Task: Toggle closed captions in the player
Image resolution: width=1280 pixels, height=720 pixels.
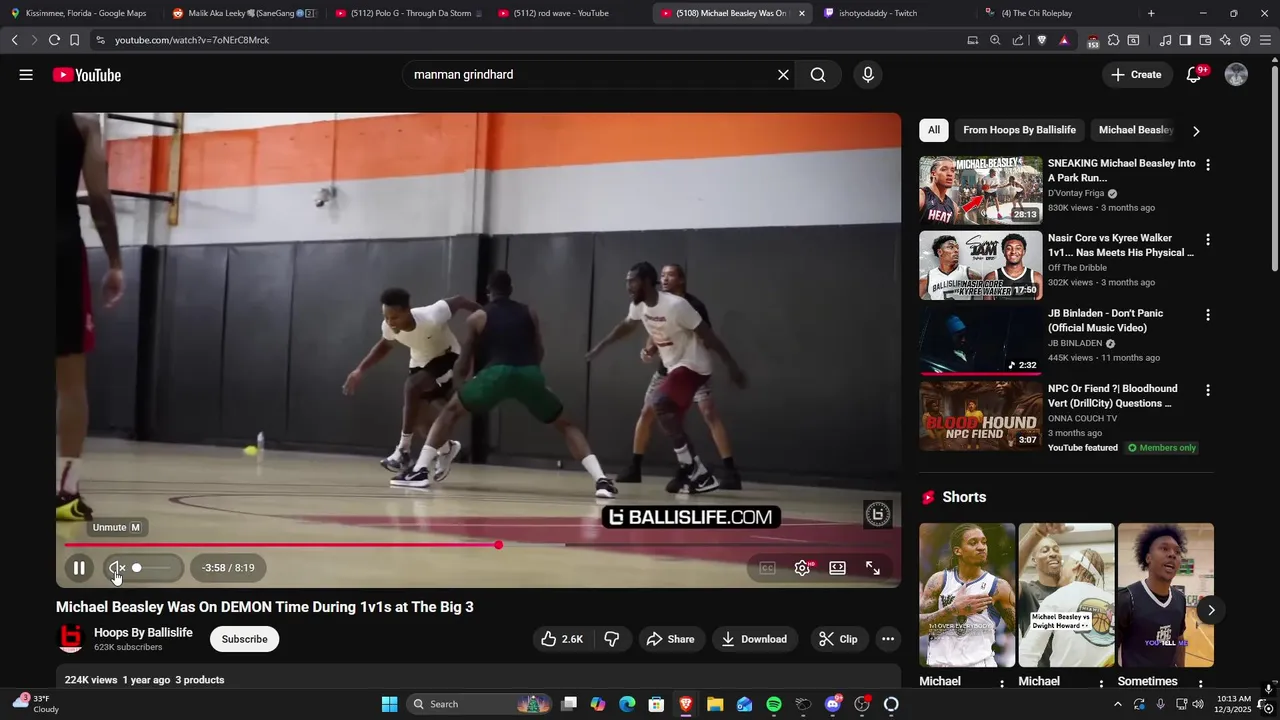Action: (767, 568)
